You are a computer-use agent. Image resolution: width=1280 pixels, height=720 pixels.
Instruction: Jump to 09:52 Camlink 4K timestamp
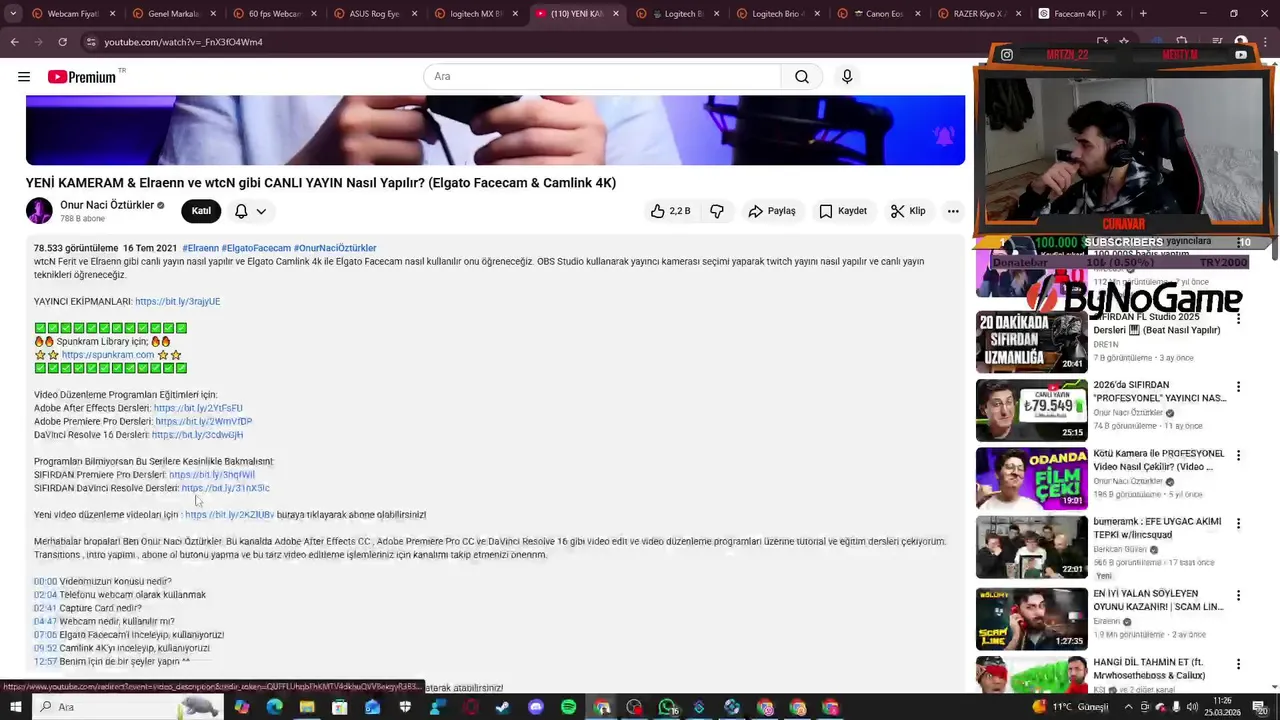point(45,648)
